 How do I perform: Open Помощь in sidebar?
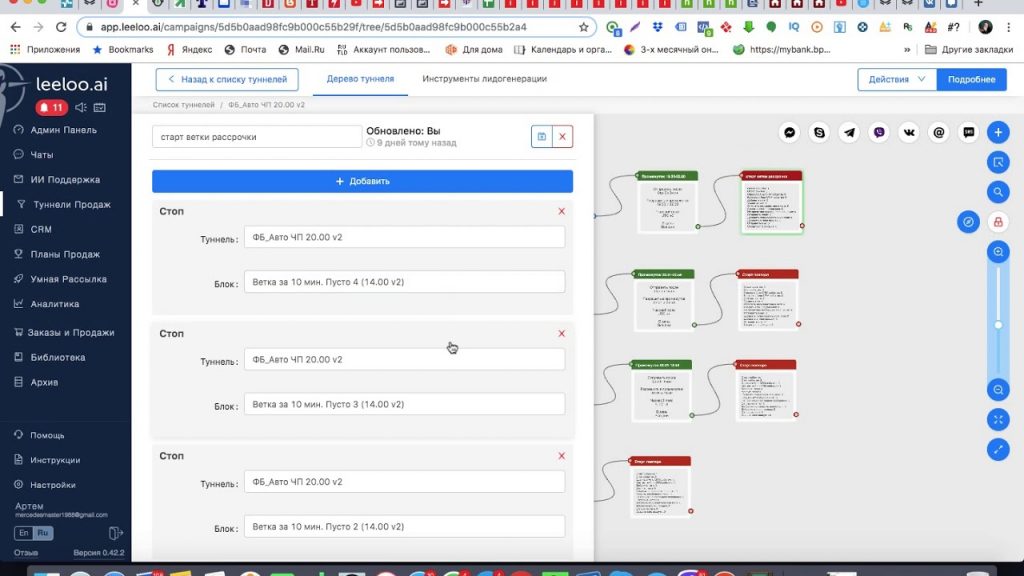point(46,435)
